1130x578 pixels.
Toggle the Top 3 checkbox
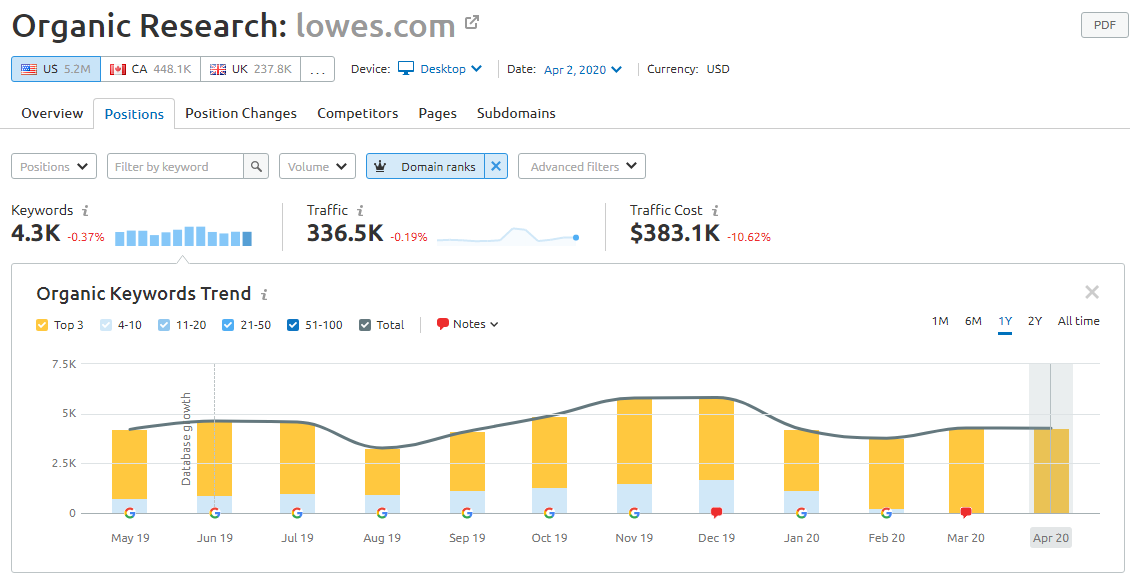(42, 325)
